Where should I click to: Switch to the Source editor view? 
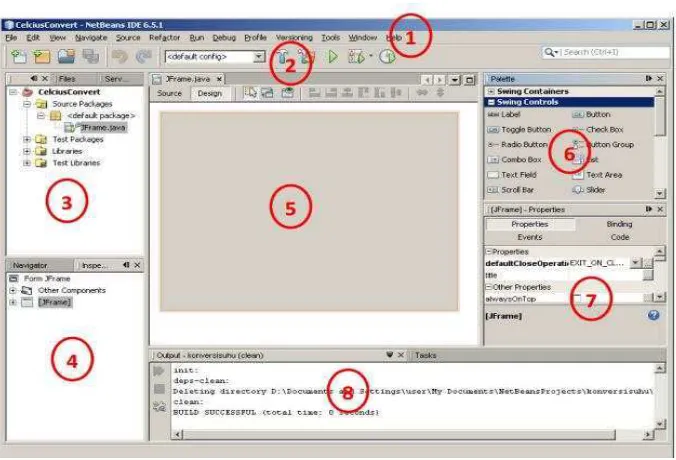point(169,93)
